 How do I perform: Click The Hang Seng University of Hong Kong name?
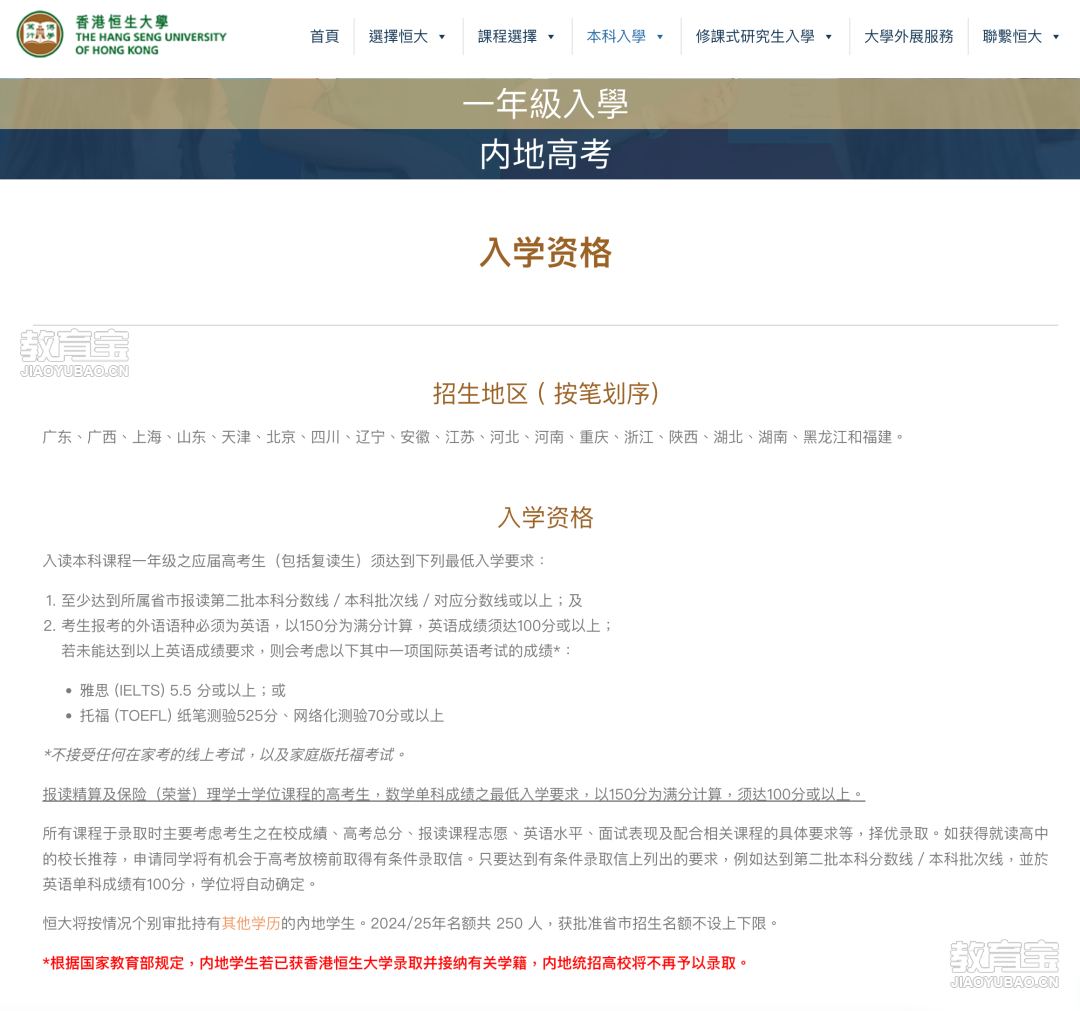[151, 36]
